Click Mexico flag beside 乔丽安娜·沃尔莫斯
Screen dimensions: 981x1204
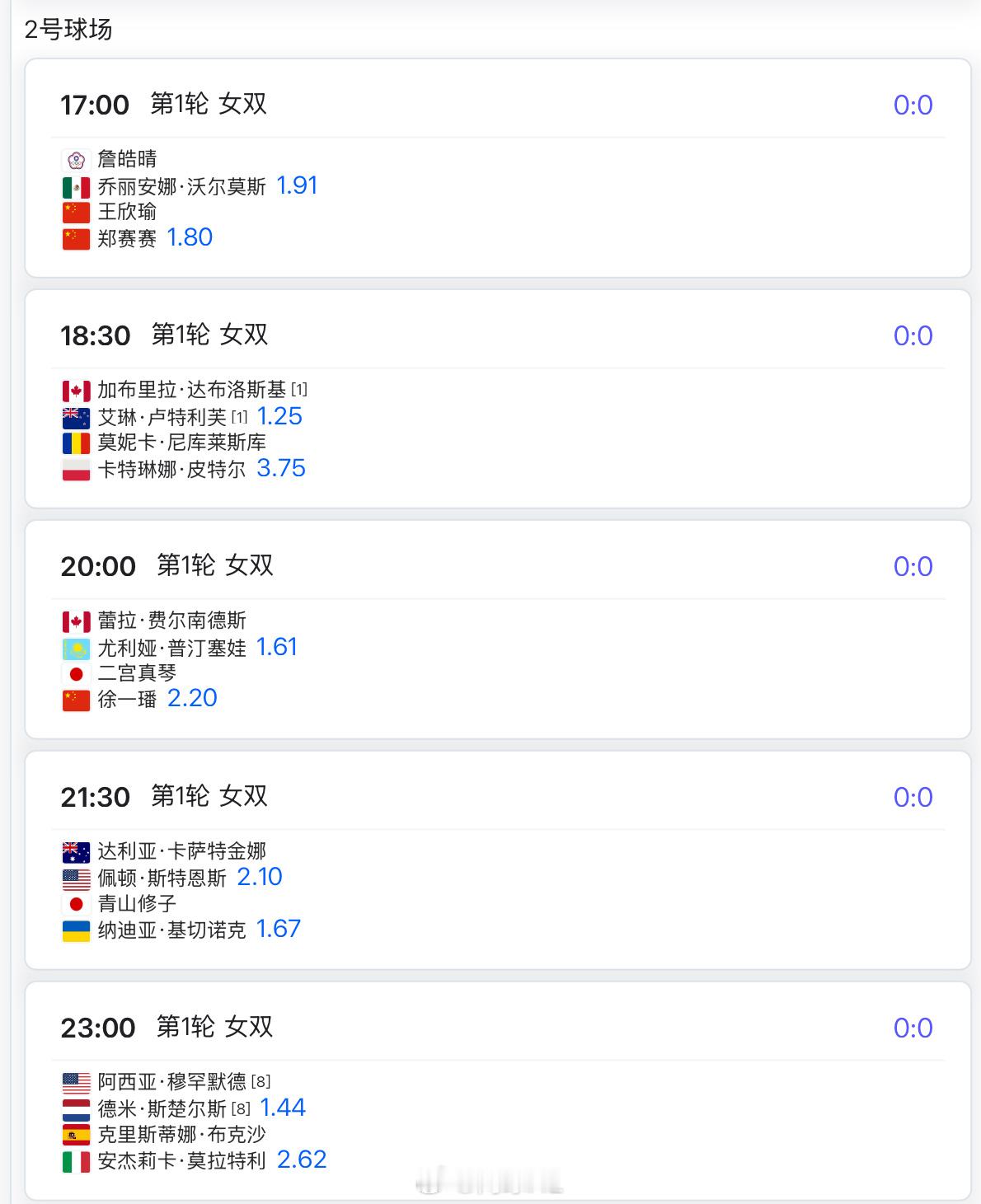(76, 187)
